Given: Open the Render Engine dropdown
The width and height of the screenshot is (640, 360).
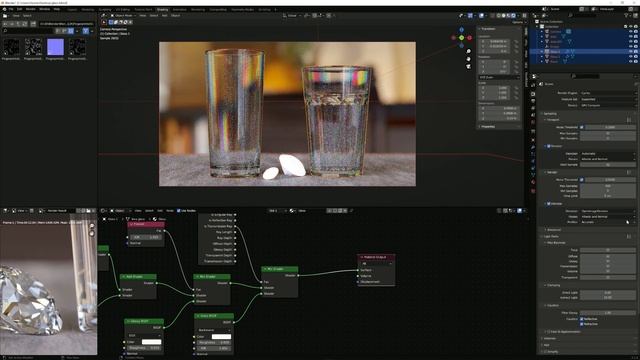Looking at the screenshot, I should point(608,93).
